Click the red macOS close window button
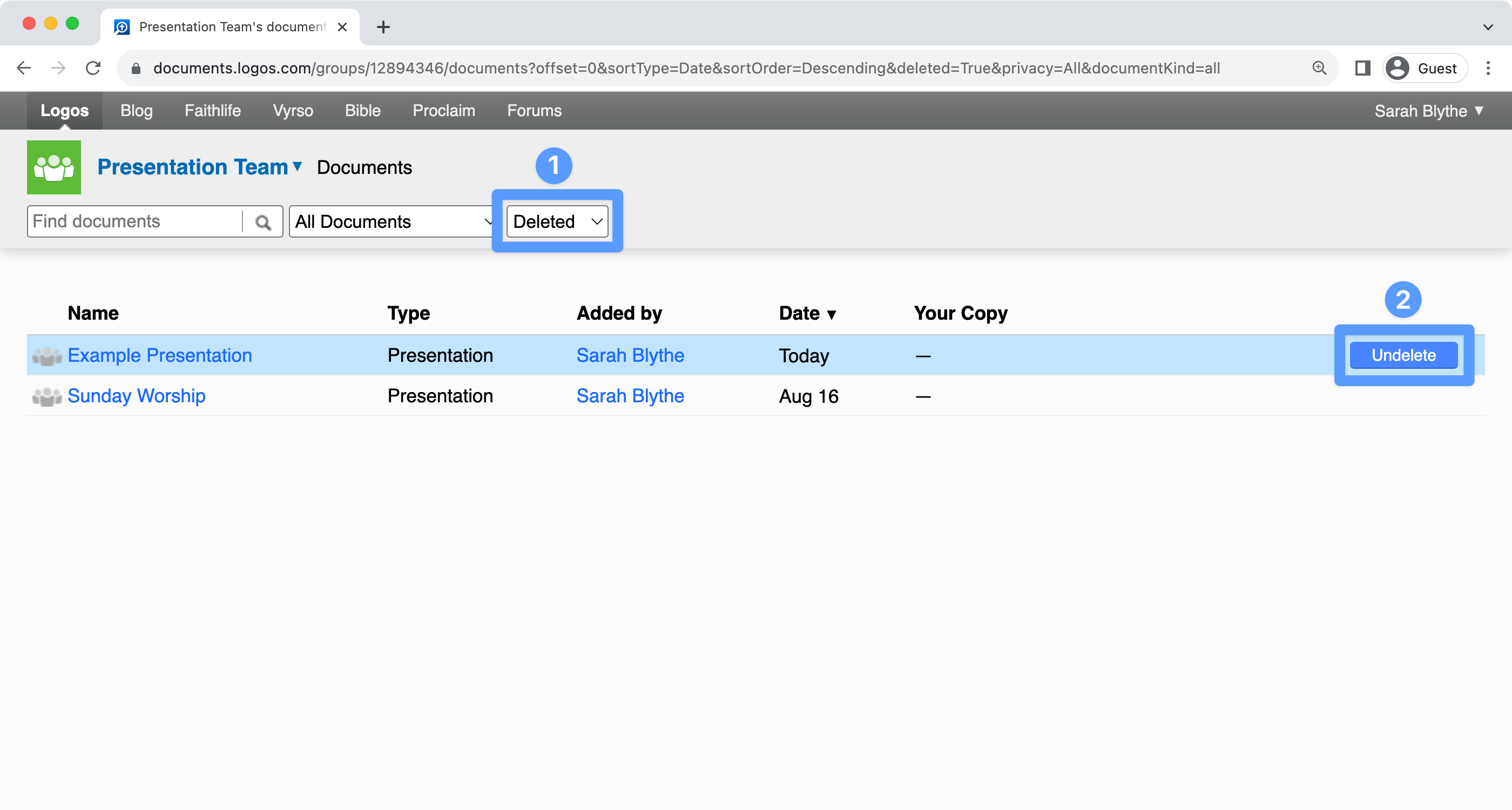The width and height of the screenshot is (1512, 810). tap(29, 23)
